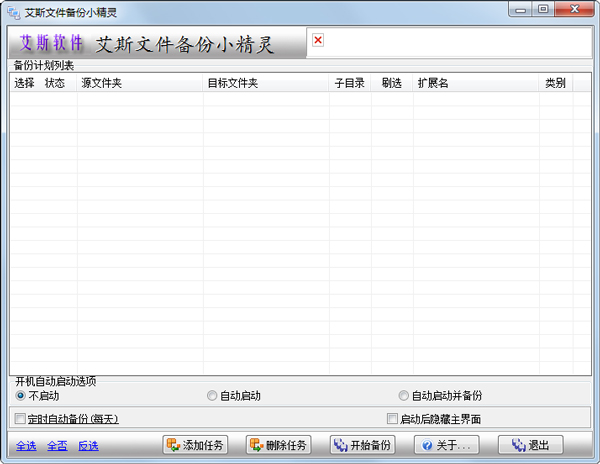This screenshot has height=464, width=600.
Task: Click the 添加任务 (add task) button
Action: [195, 445]
